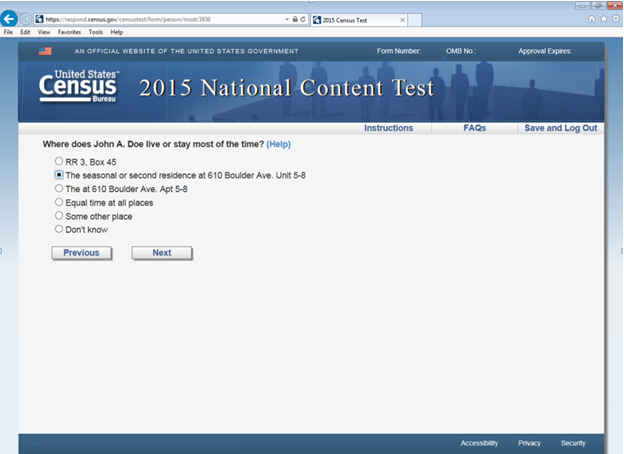Open the address bar dropdown arrow
Image resolution: width=624 pixels, height=454 pixels.
coord(287,19)
